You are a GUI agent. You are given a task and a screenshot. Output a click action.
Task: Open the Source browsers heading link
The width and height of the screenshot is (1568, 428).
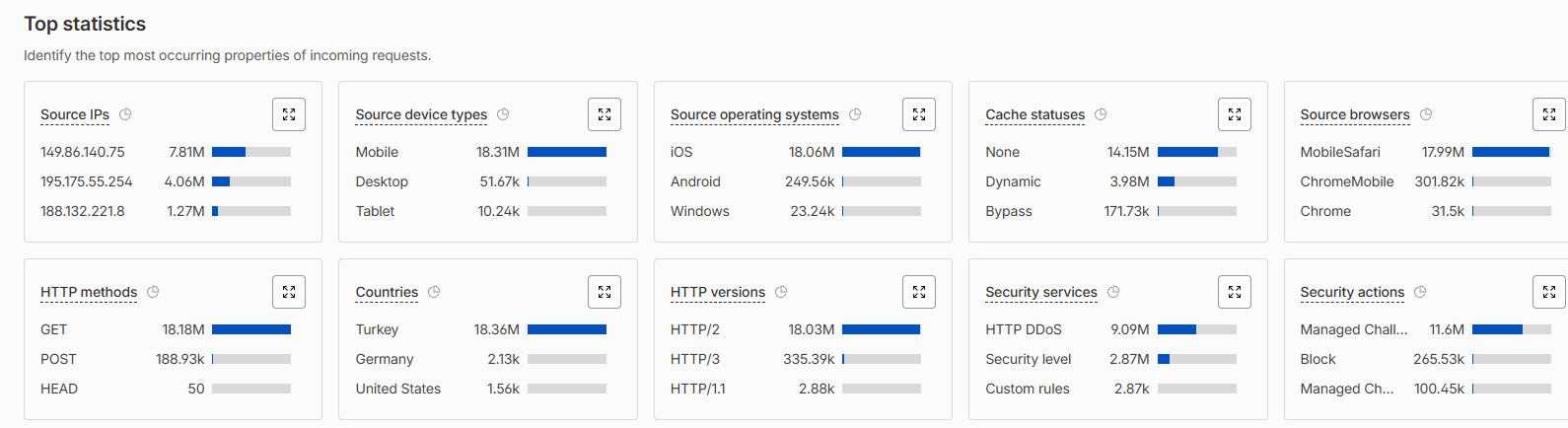coord(1355,114)
